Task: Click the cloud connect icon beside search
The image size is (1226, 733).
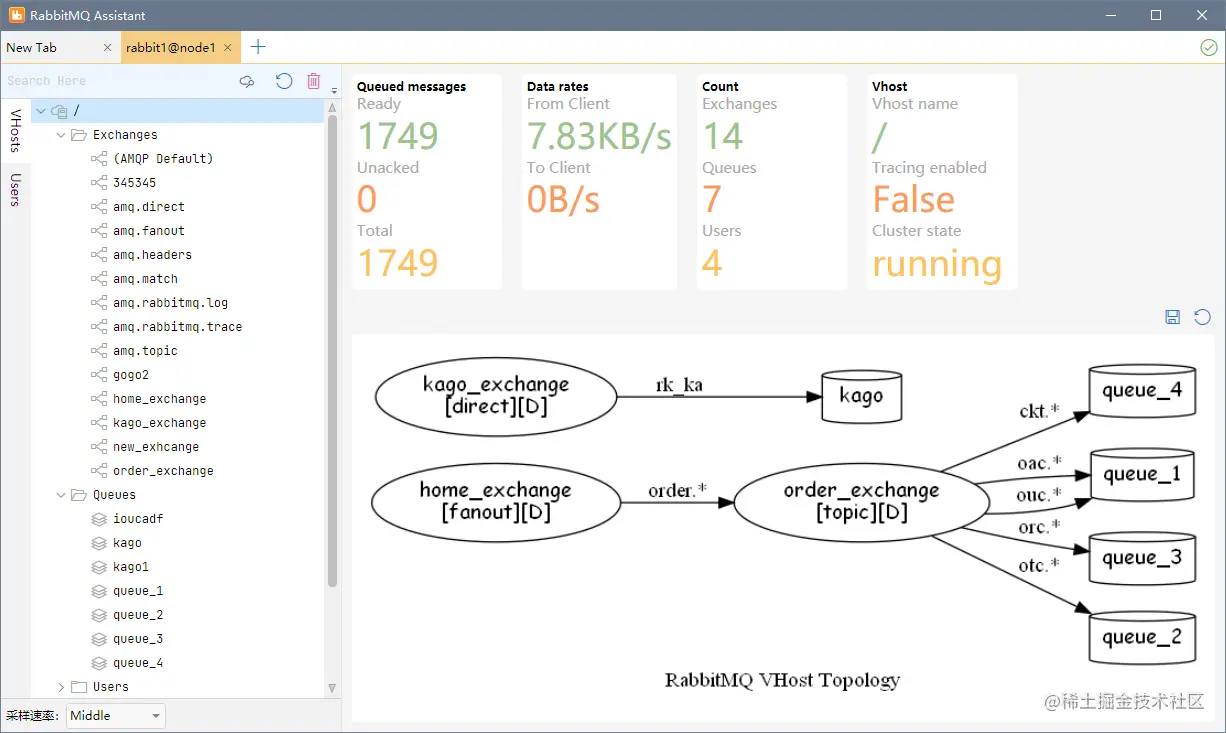Action: point(247,81)
